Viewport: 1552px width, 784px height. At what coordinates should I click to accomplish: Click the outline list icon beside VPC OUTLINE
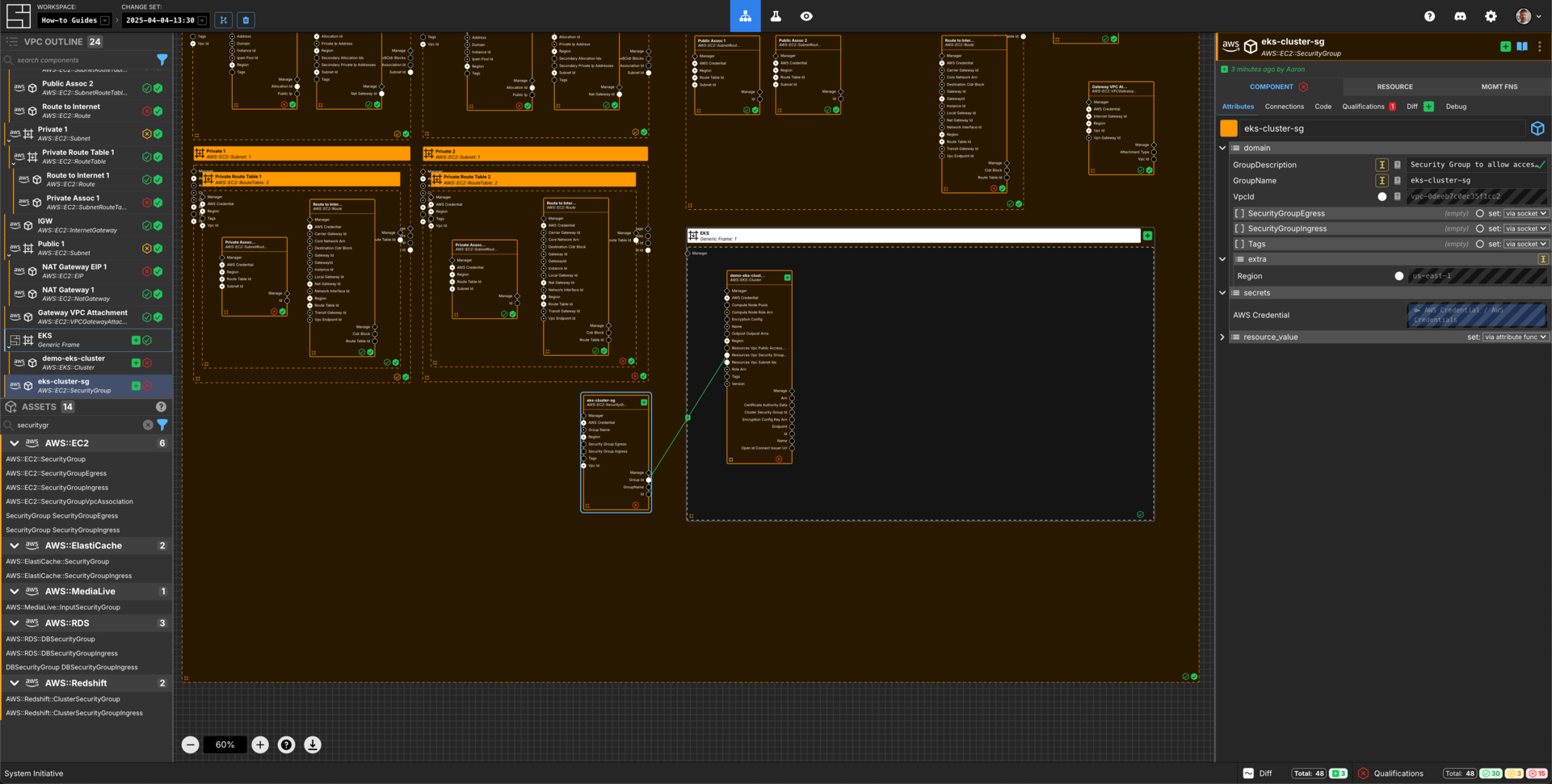coord(11,41)
